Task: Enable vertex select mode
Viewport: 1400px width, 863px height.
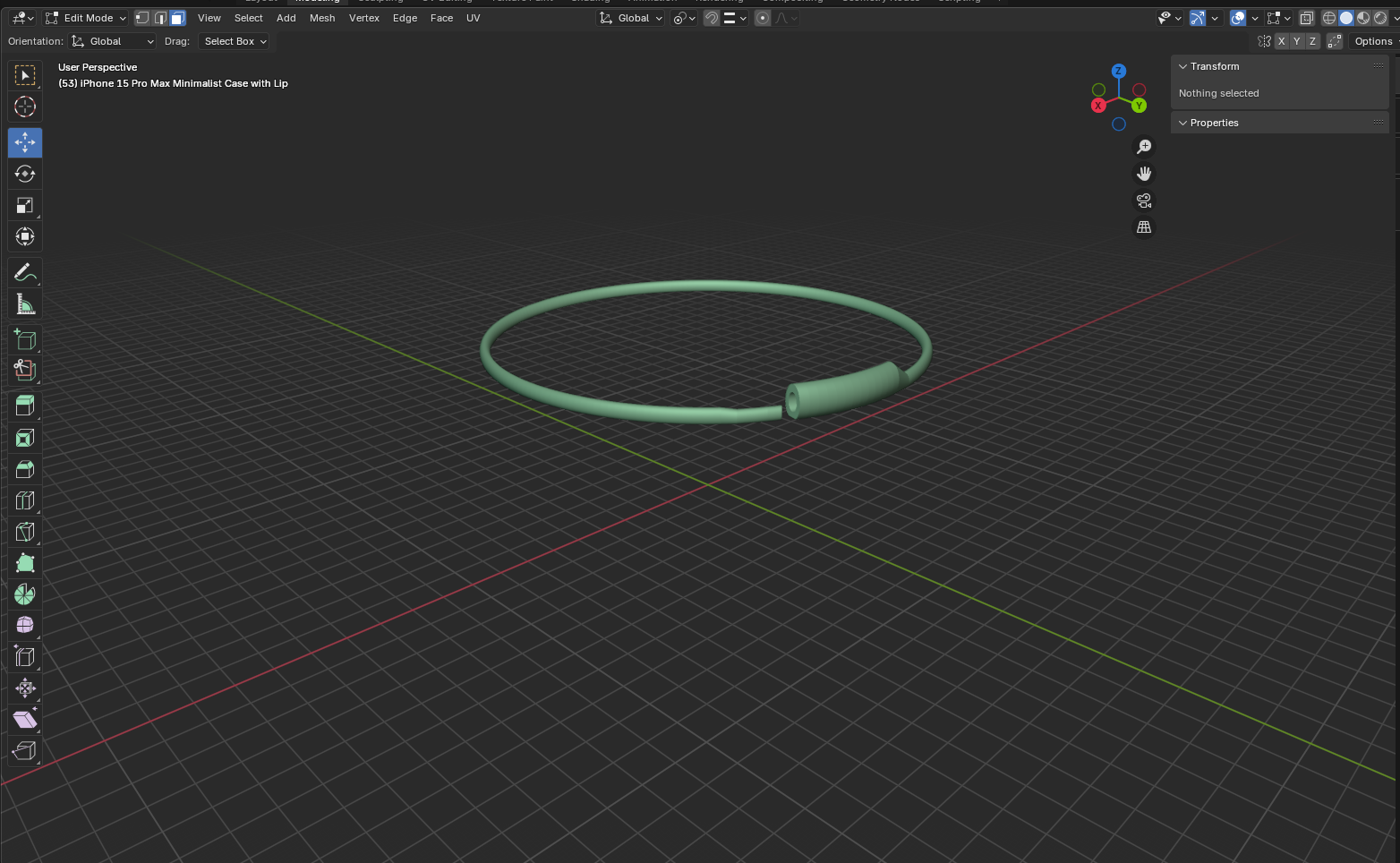Action: [142, 18]
